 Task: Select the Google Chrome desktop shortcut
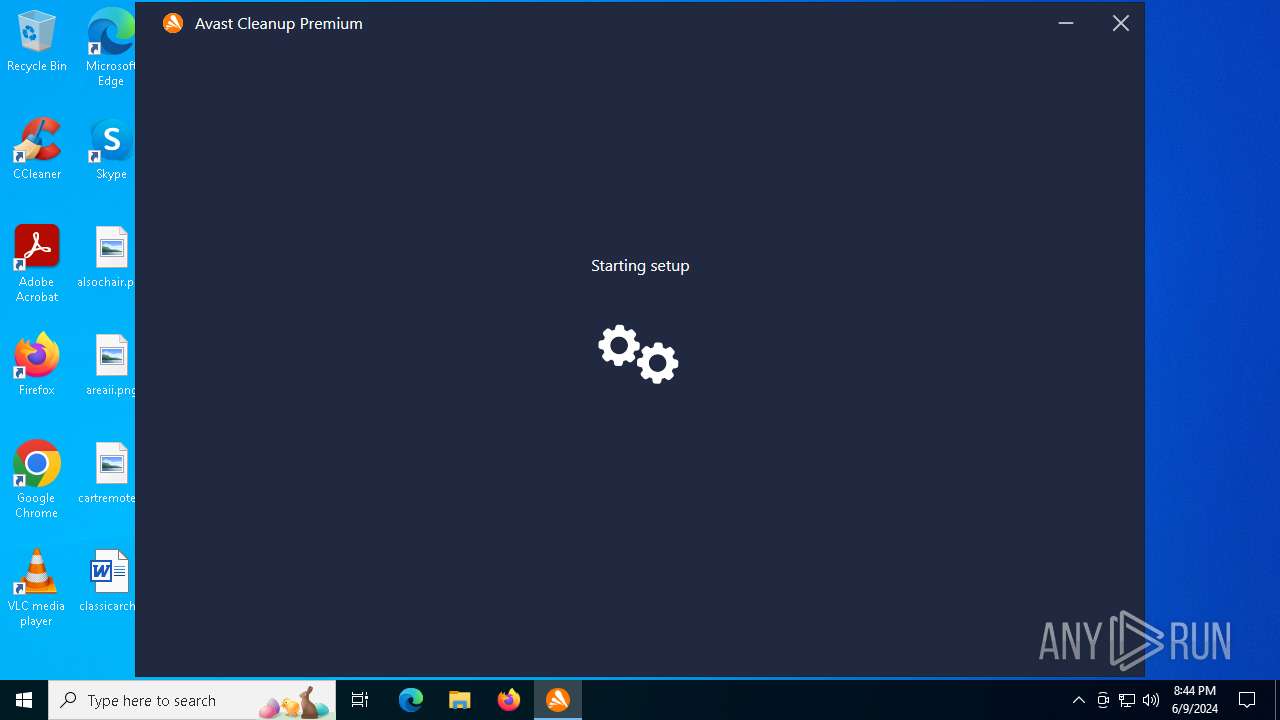click(37, 480)
